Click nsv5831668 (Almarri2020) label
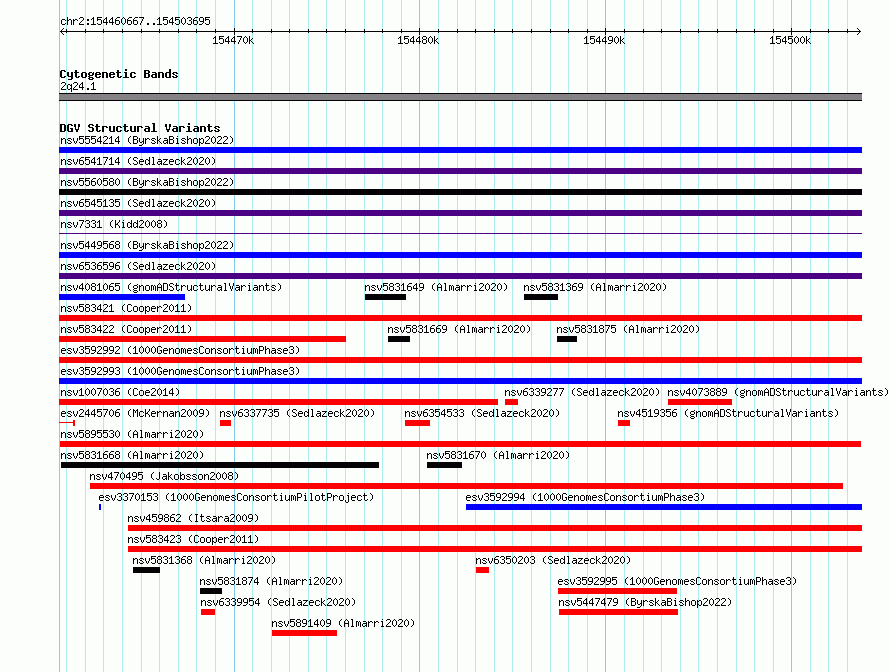Screen dimensions: 890x672 point(132,455)
